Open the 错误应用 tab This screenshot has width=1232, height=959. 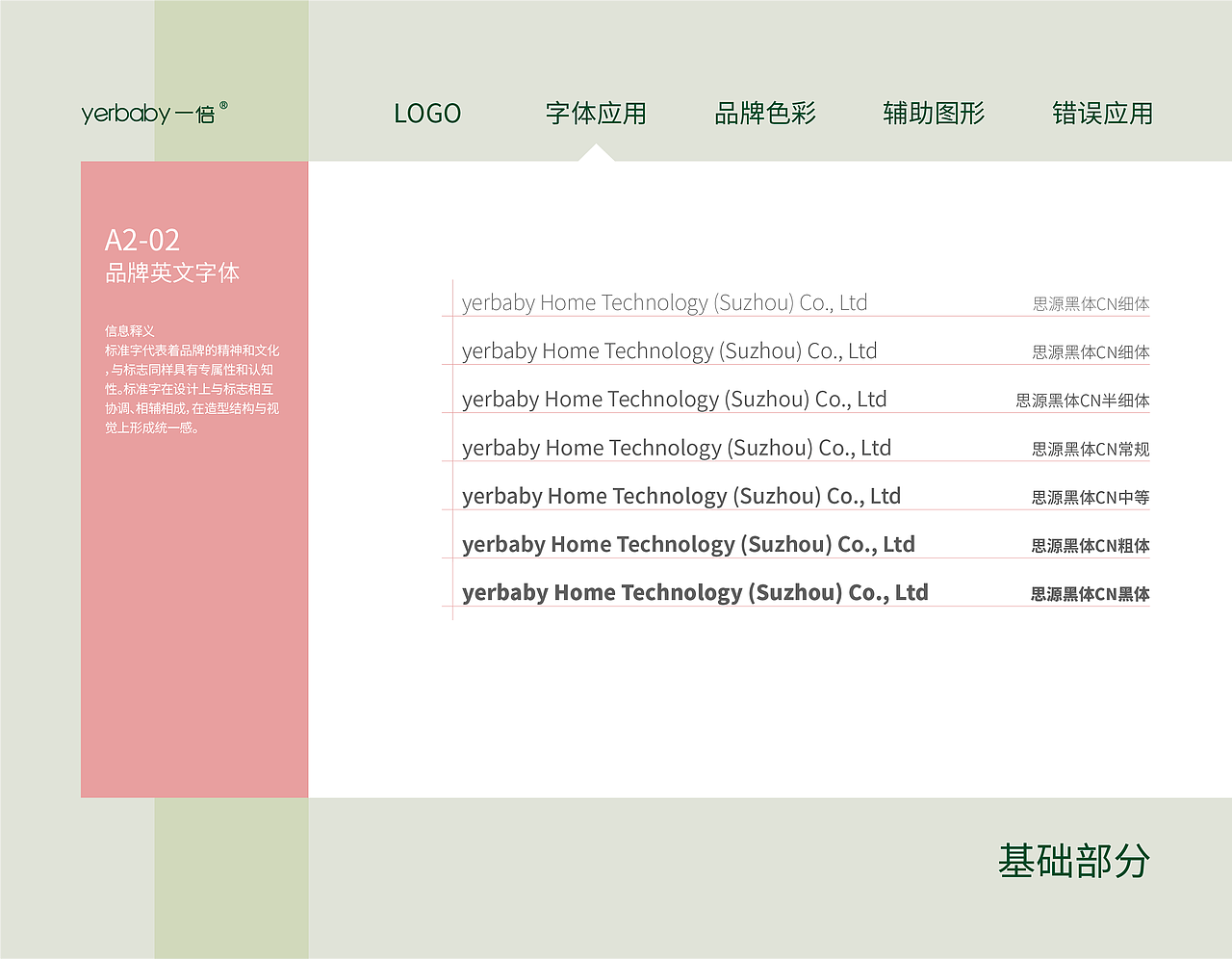[x=1102, y=114]
